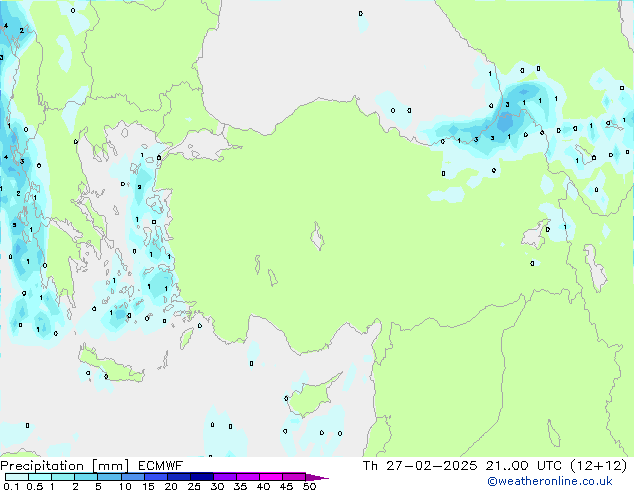Pick the 10–15 mm legend color box

click(x=133, y=477)
